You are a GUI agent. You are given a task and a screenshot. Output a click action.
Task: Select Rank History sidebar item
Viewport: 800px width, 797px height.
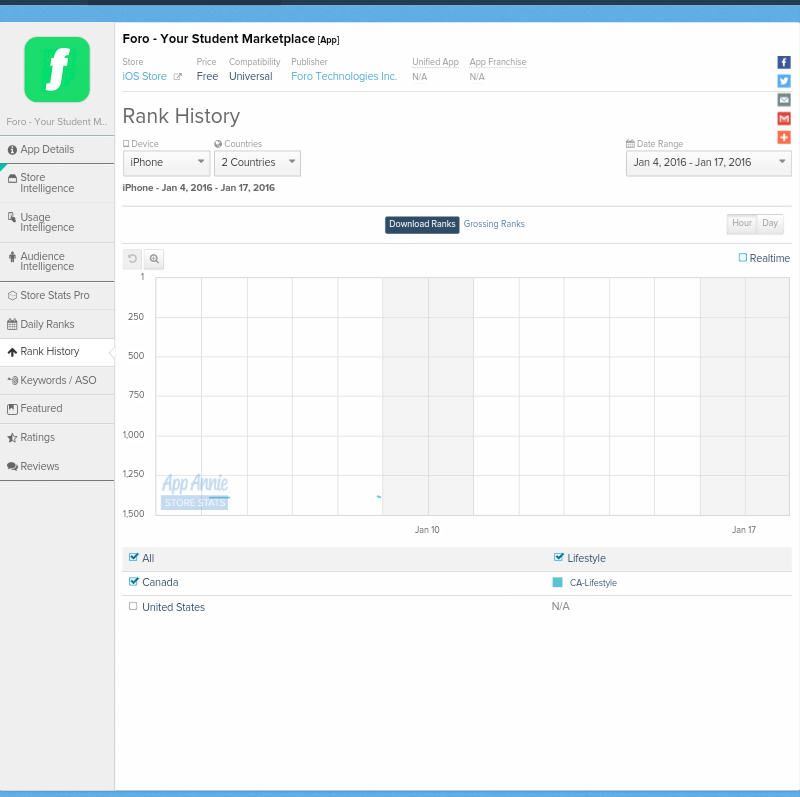[x=57, y=352]
